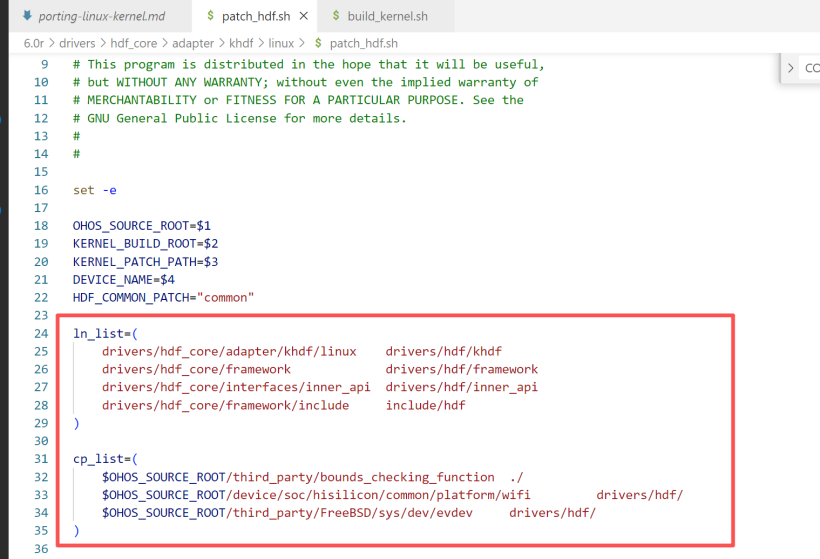
Task: Click line number 31 in the gutter
Action: (40, 459)
